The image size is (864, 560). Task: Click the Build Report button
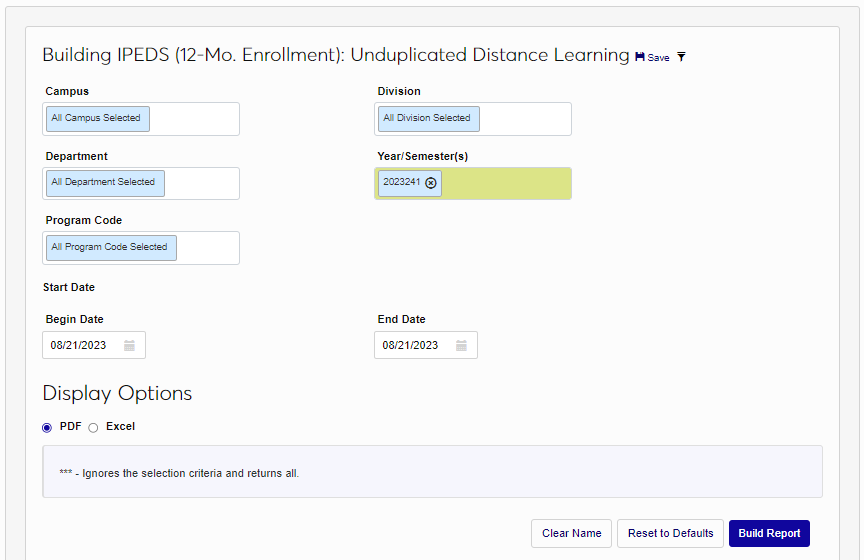(769, 534)
